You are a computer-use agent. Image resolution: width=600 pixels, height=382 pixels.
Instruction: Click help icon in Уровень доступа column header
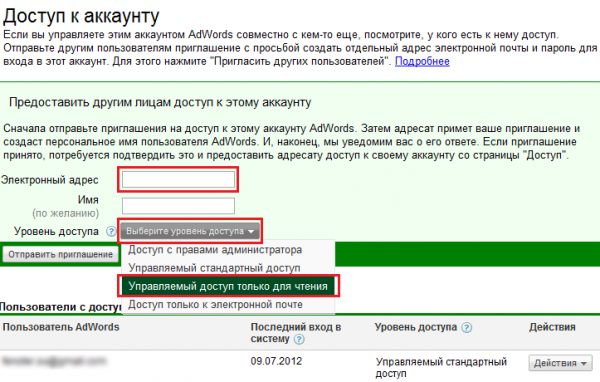pos(466,328)
